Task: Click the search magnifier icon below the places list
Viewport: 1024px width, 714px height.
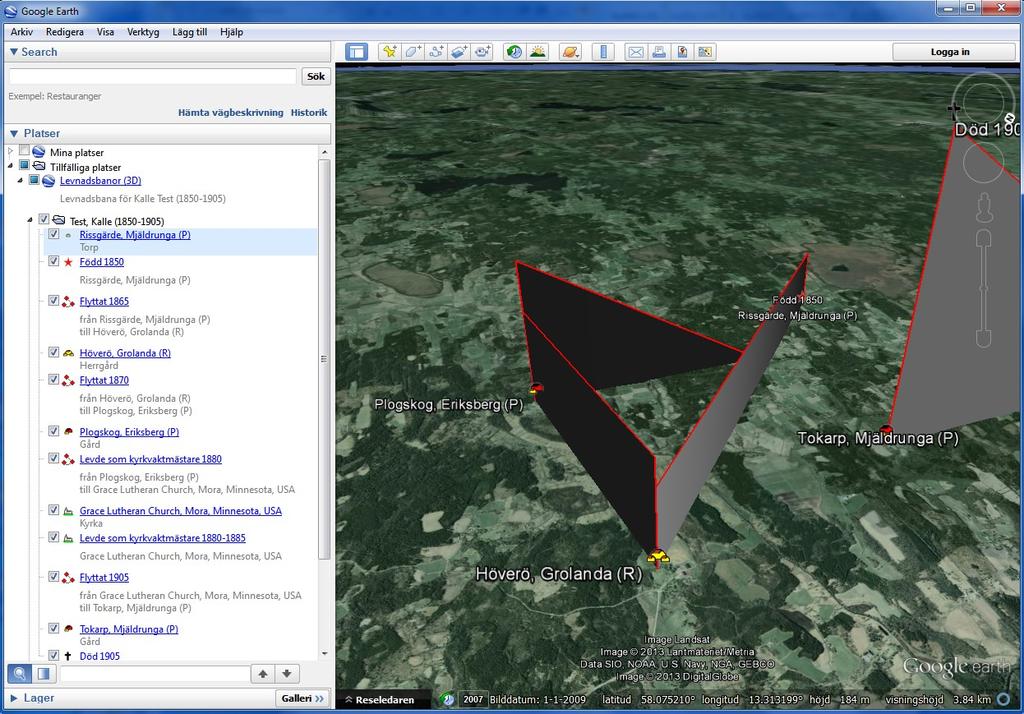Action: click(x=20, y=673)
